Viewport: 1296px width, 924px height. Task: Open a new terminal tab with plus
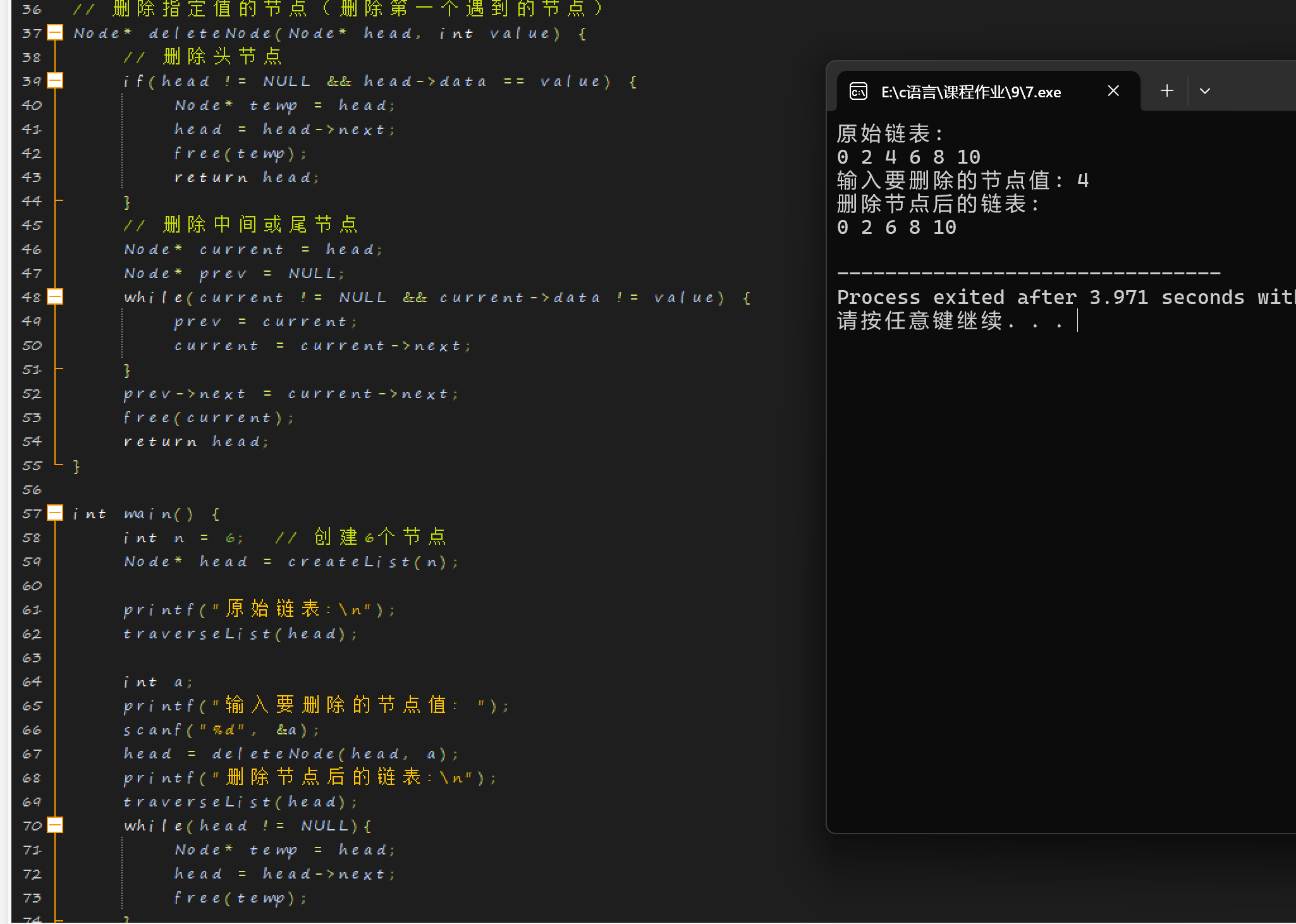1167,91
